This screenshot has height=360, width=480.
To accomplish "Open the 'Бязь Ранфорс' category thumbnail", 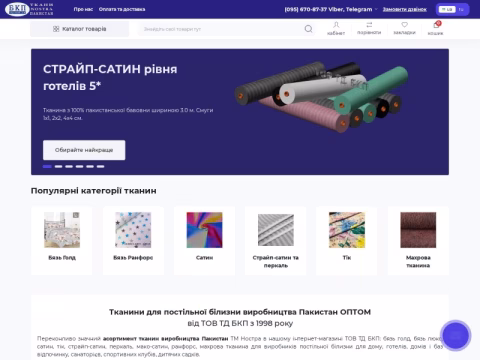I will (x=133, y=230).
